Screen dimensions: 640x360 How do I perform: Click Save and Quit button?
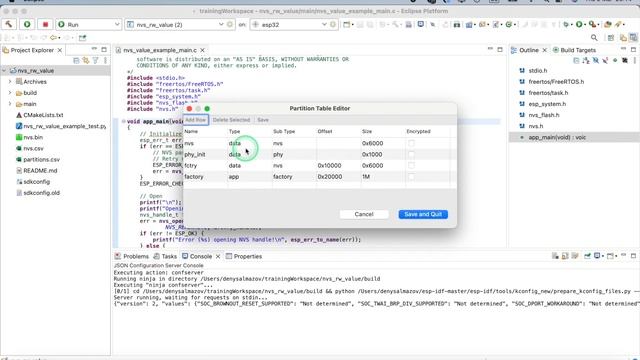pyautogui.click(x=423, y=214)
